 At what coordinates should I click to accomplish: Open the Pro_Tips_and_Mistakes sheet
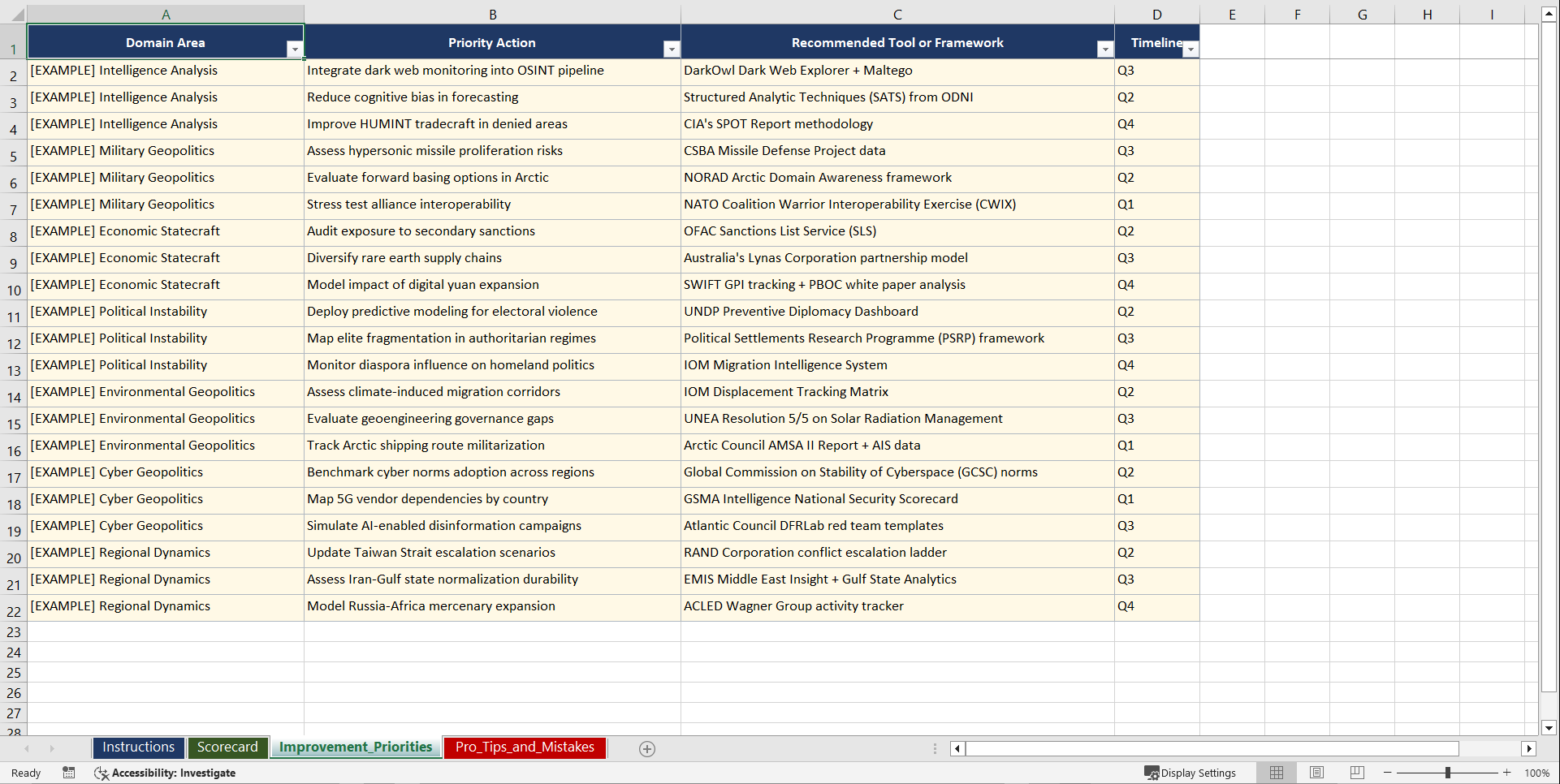tap(524, 747)
